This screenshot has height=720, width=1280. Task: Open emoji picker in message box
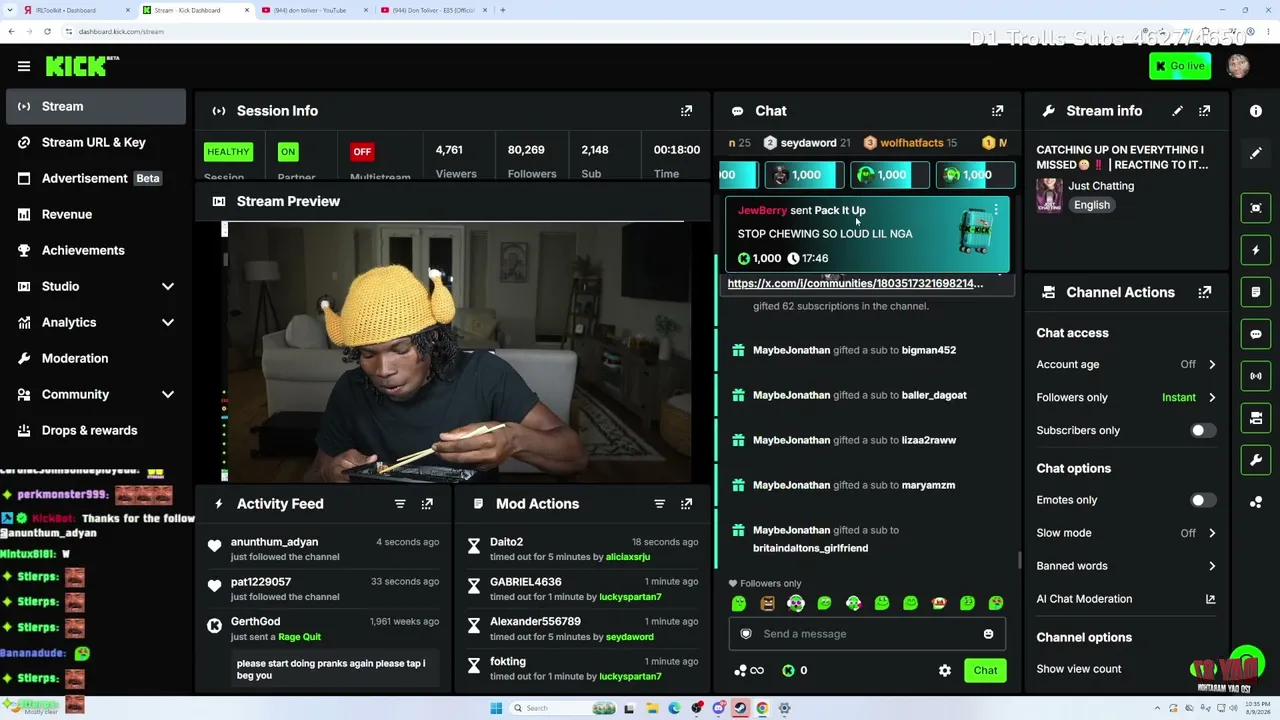[988, 634]
